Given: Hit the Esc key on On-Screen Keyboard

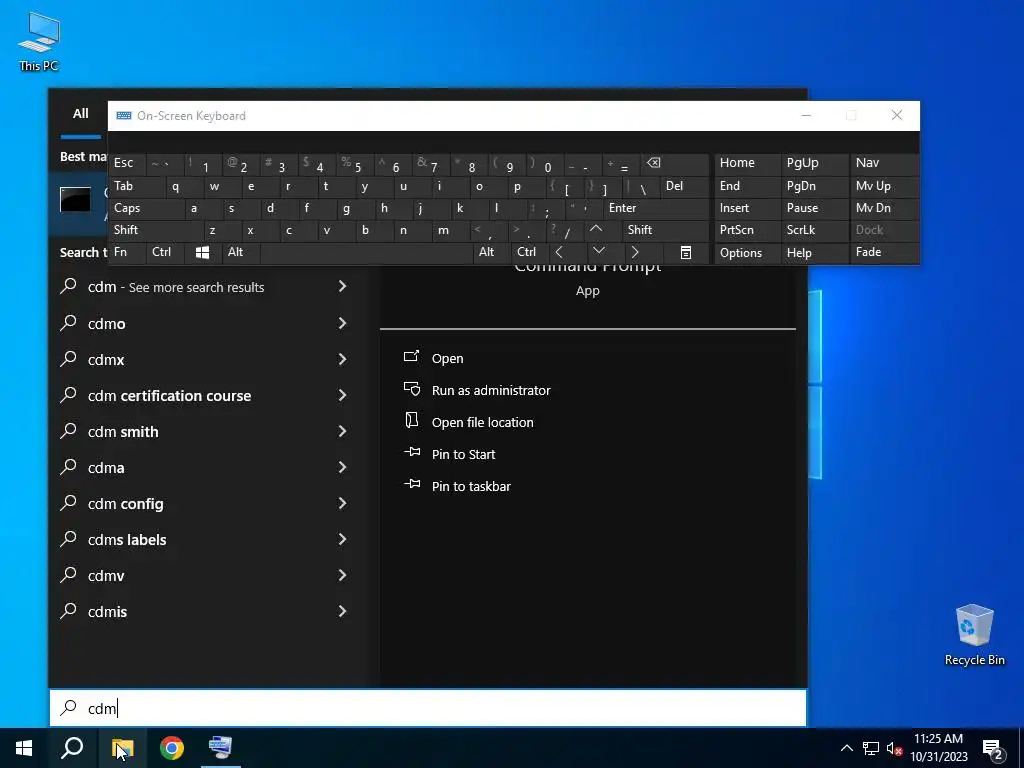Looking at the screenshot, I should (128, 163).
